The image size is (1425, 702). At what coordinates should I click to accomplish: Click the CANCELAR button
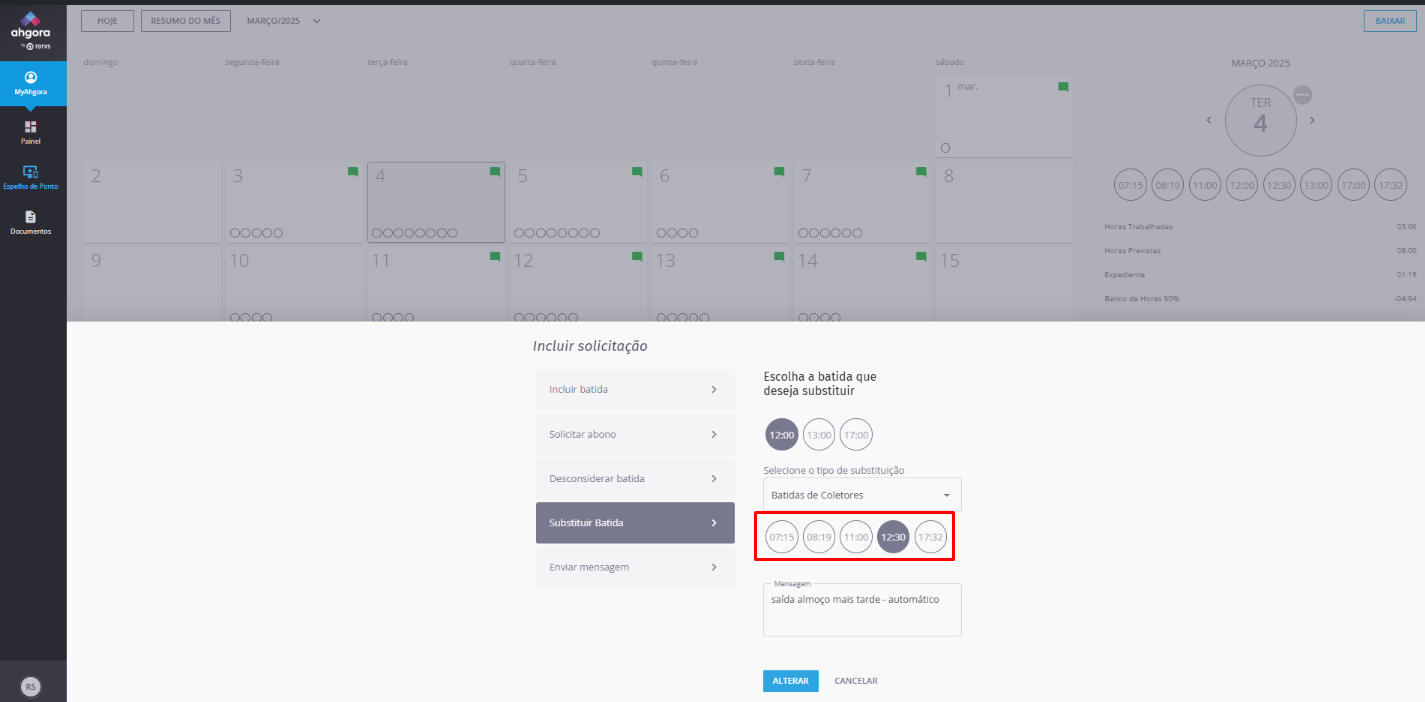(856, 681)
